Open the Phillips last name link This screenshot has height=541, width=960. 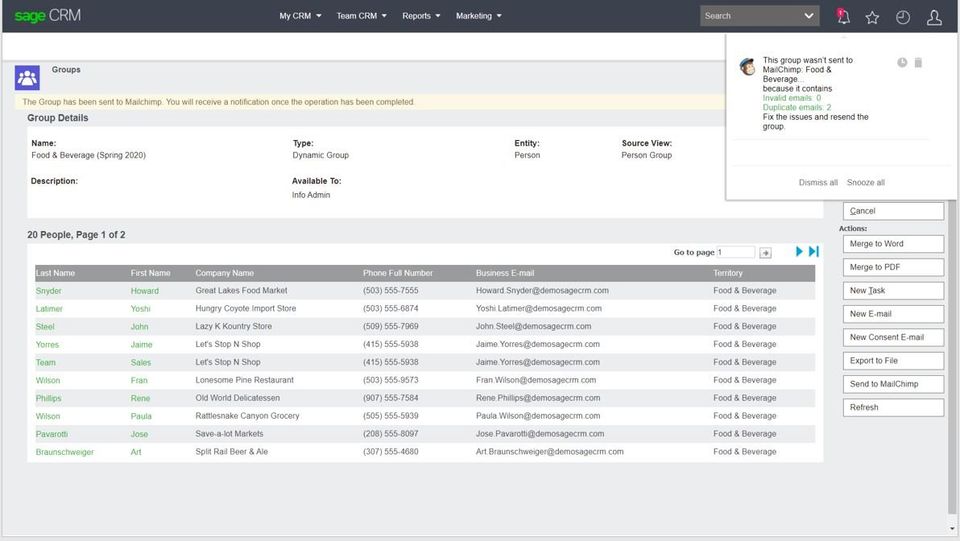coord(48,398)
